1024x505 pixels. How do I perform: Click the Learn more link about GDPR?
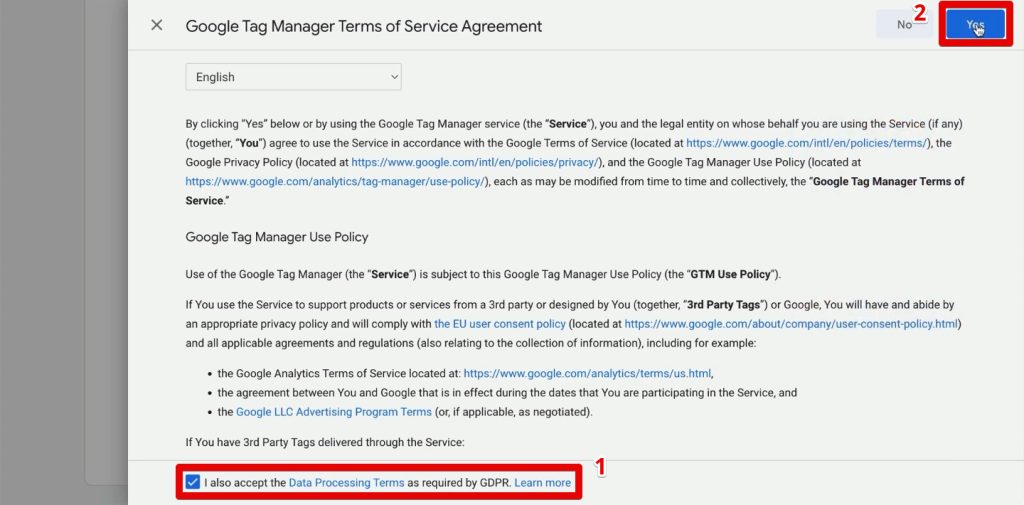tap(542, 483)
